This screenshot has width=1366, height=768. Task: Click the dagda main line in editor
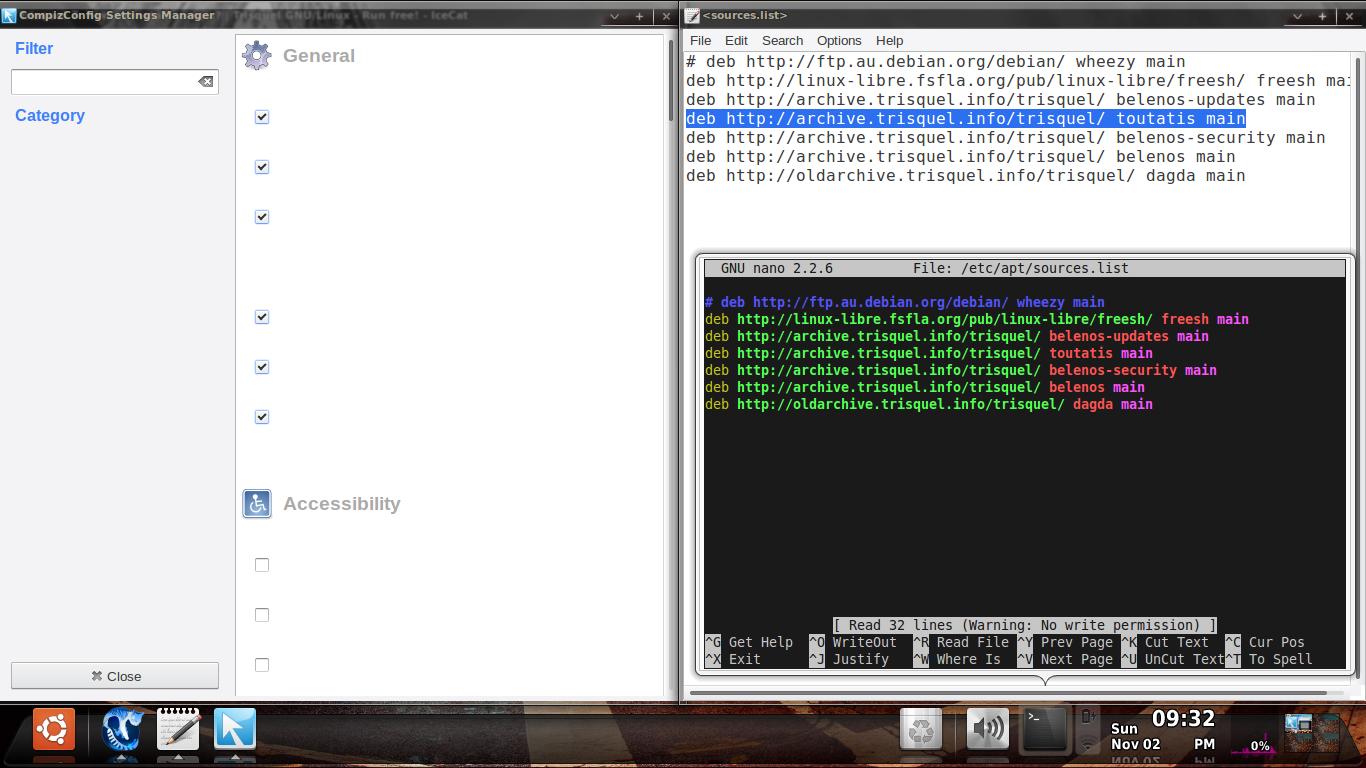pos(966,176)
